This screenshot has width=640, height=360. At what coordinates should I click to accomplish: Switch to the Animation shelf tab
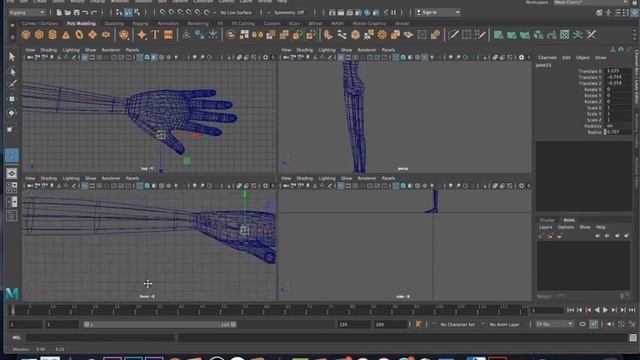click(168, 24)
